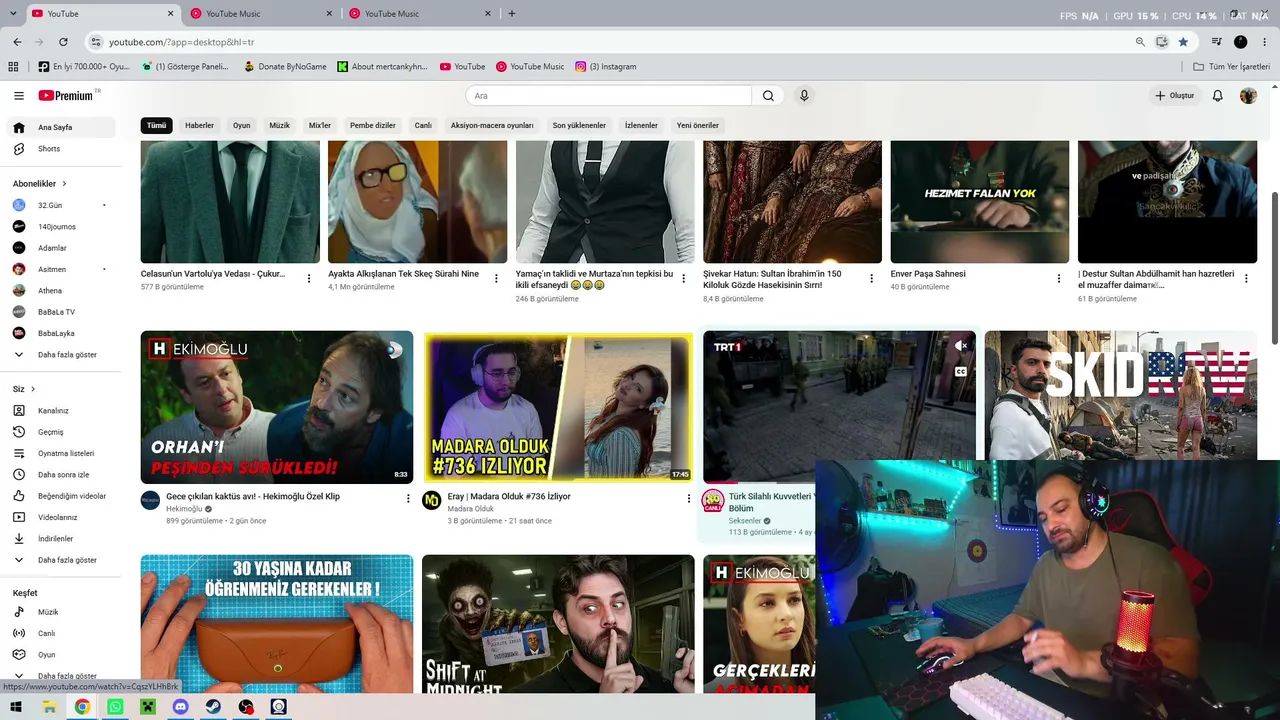The width and height of the screenshot is (1280, 720).
Task: Click the Chrome address bar URL
Action: click(182, 42)
